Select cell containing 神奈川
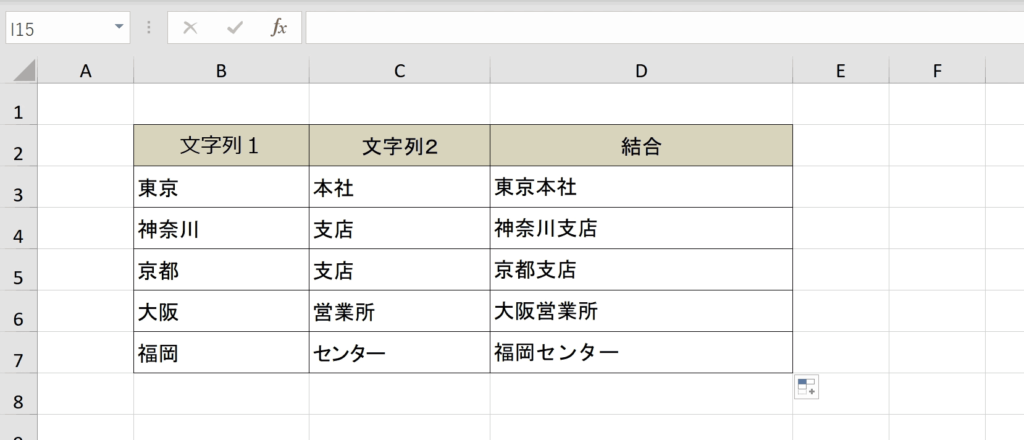The image size is (1024, 440). 221,228
